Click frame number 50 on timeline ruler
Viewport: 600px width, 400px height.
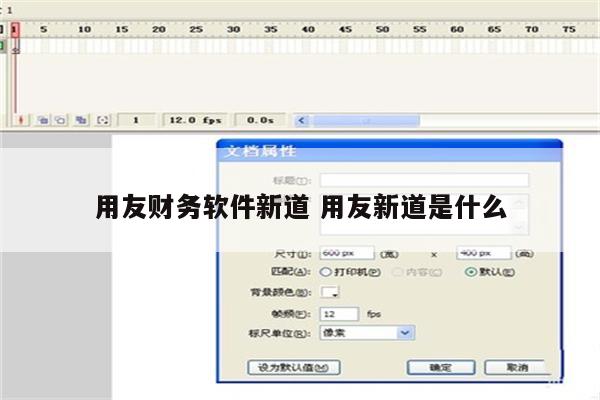(382, 29)
